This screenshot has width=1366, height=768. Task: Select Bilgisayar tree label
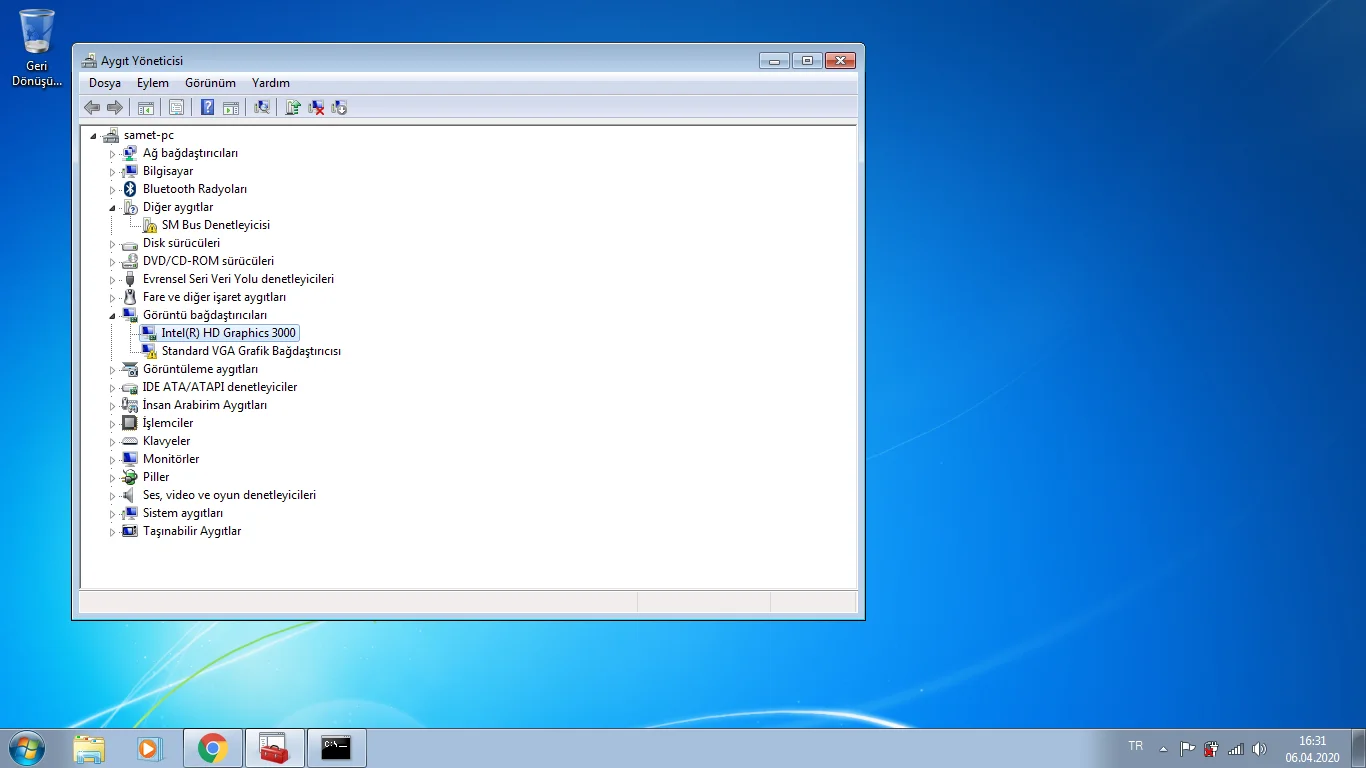pyautogui.click(x=168, y=171)
